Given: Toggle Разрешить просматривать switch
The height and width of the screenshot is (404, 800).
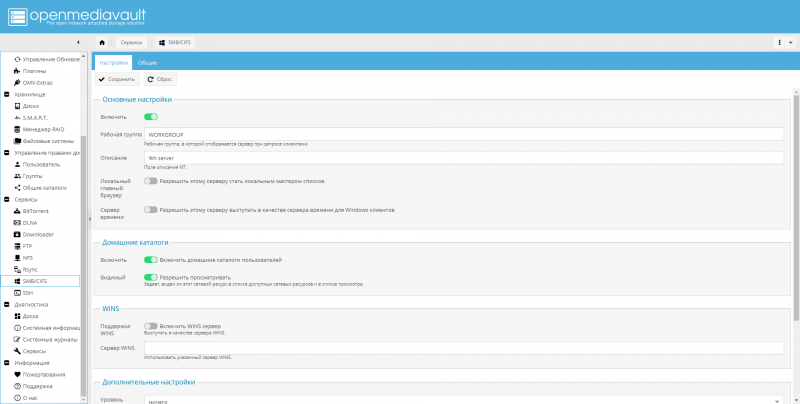Looking at the screenshot, I should pyautogui.click(x=151, y=277).
